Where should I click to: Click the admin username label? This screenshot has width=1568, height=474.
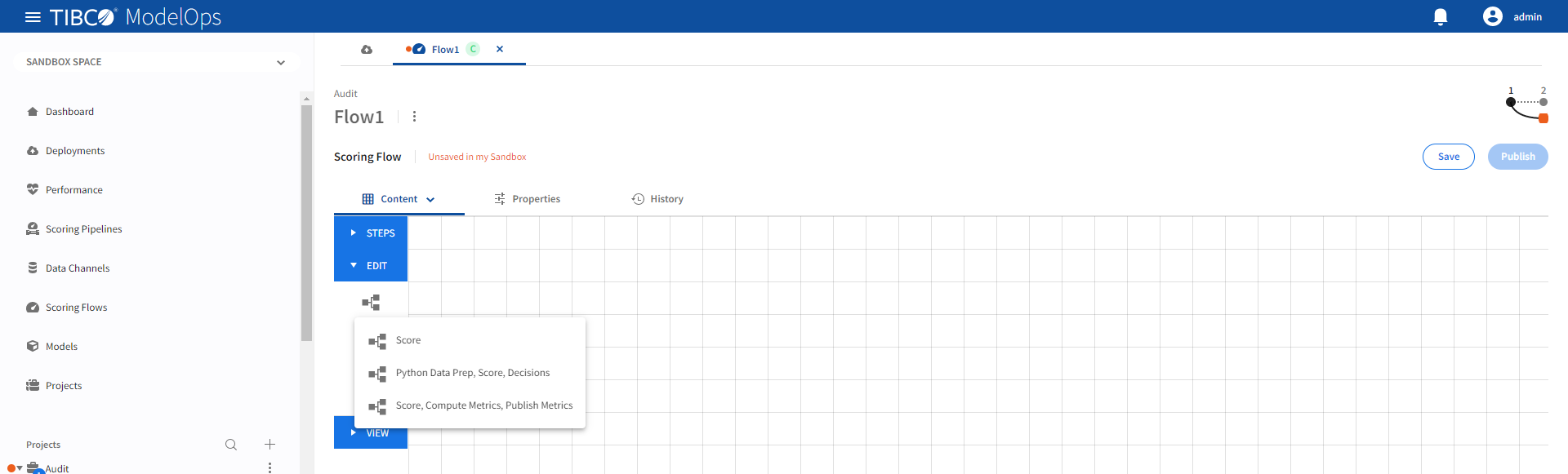pos(1527,17)
